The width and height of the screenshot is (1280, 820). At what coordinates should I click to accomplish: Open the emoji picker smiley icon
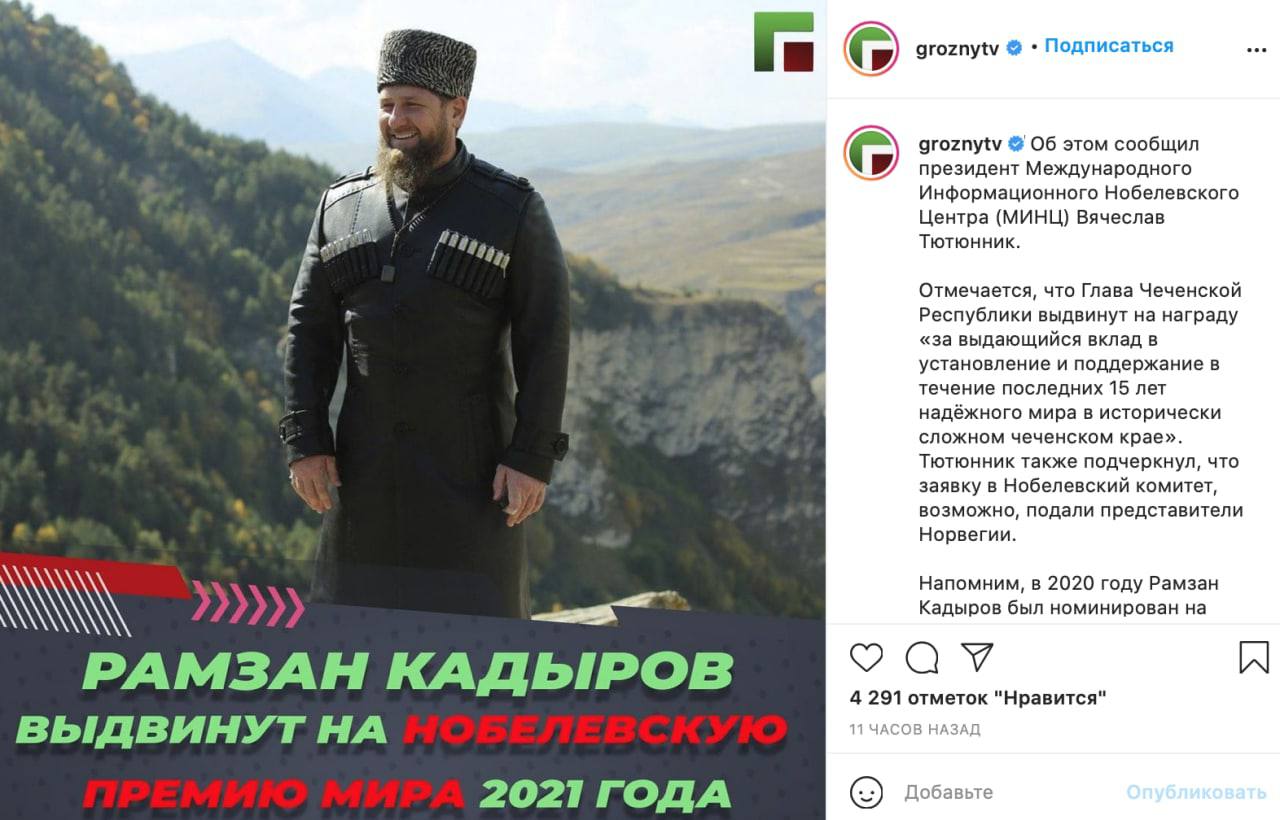866,792
